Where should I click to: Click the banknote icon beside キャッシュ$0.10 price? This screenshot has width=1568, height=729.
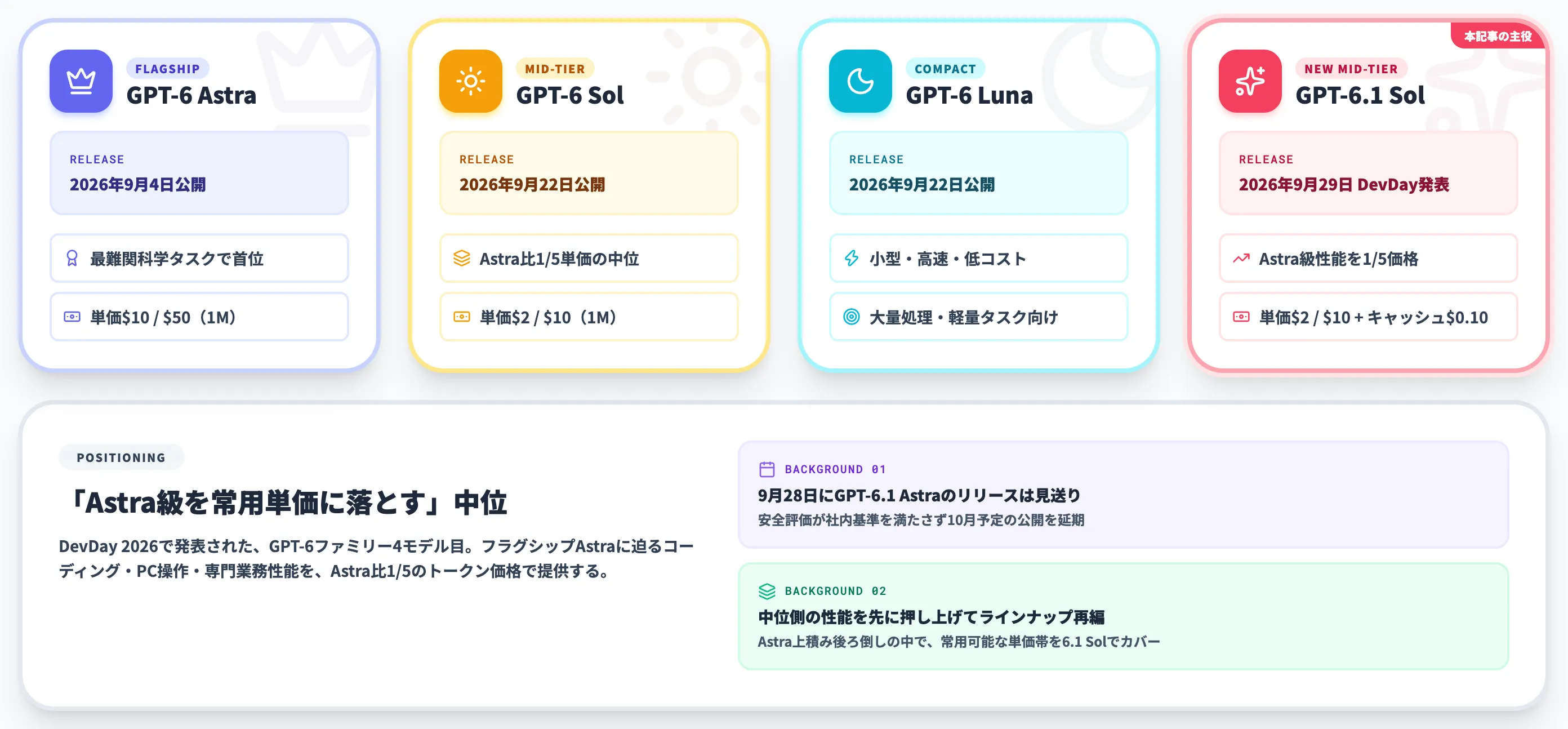[1241, 317]
